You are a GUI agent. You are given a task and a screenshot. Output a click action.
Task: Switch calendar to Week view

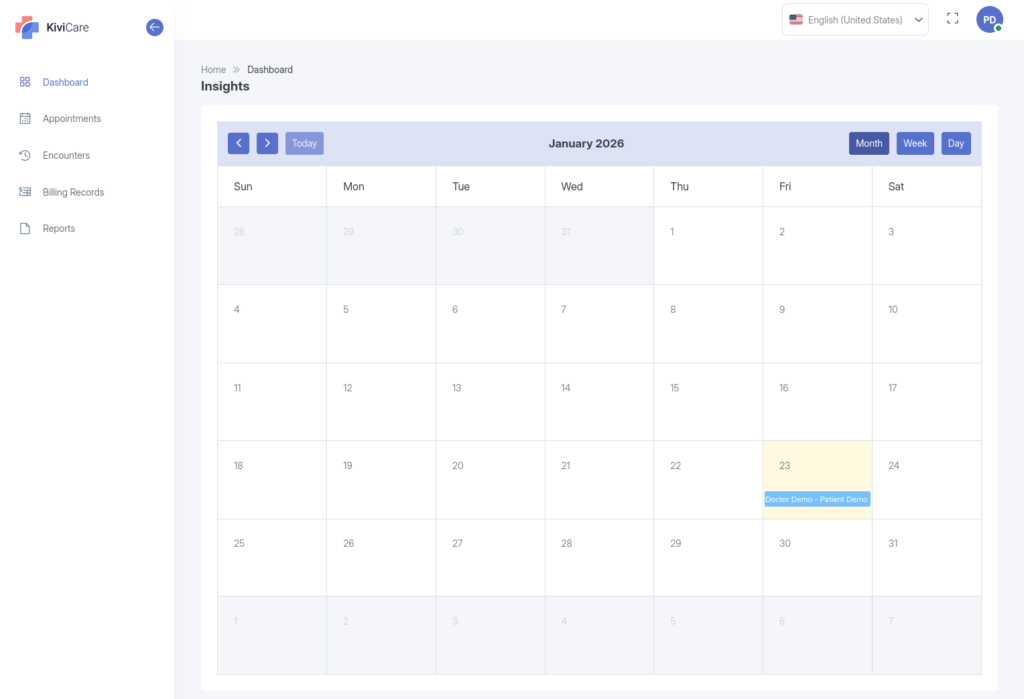[915, 143]
